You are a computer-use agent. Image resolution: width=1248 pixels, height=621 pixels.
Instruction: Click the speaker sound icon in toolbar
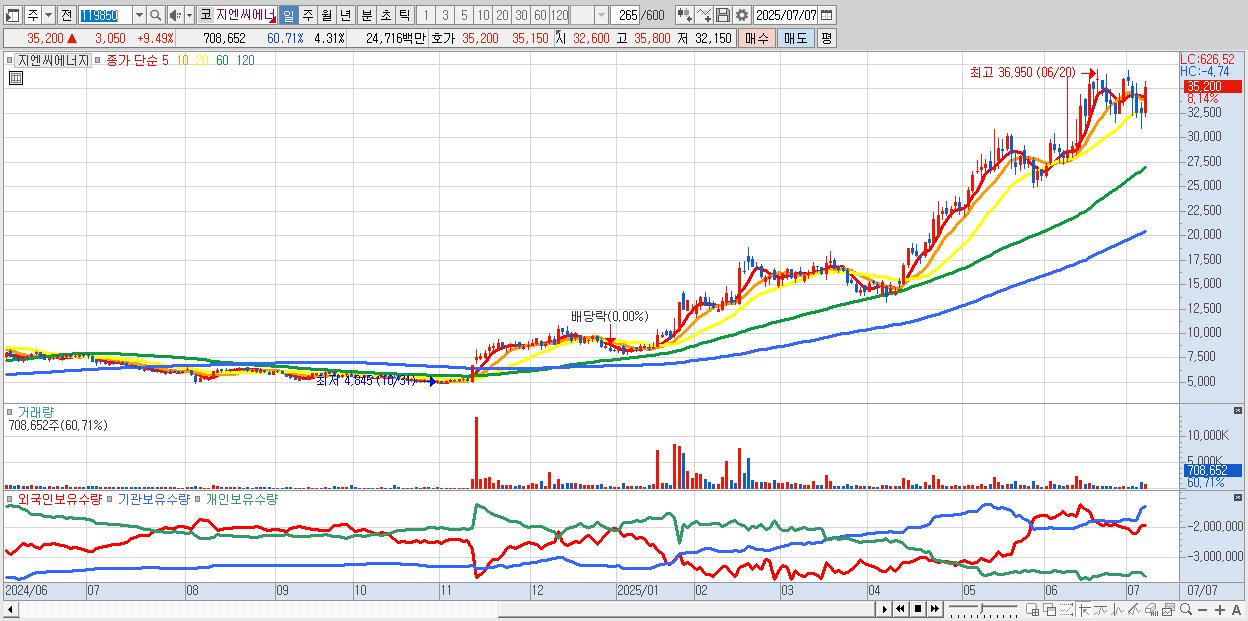(x=174, y=15)
